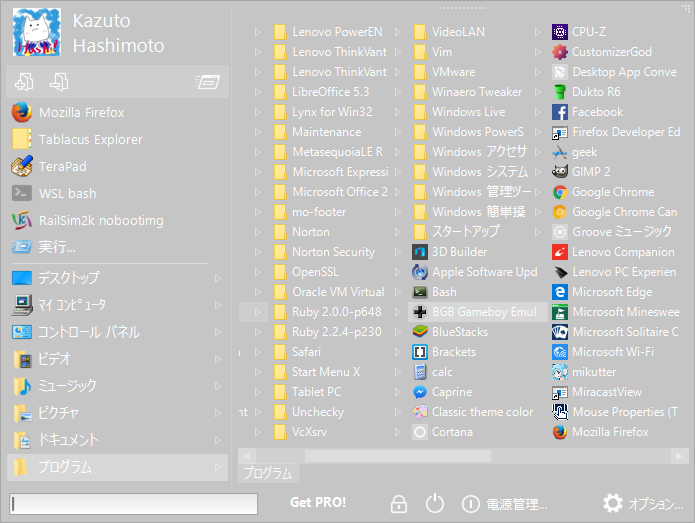Open Microsoft Solitaire Collection
The width and height of the screenshot is (695, 523).
click(617, 332)
